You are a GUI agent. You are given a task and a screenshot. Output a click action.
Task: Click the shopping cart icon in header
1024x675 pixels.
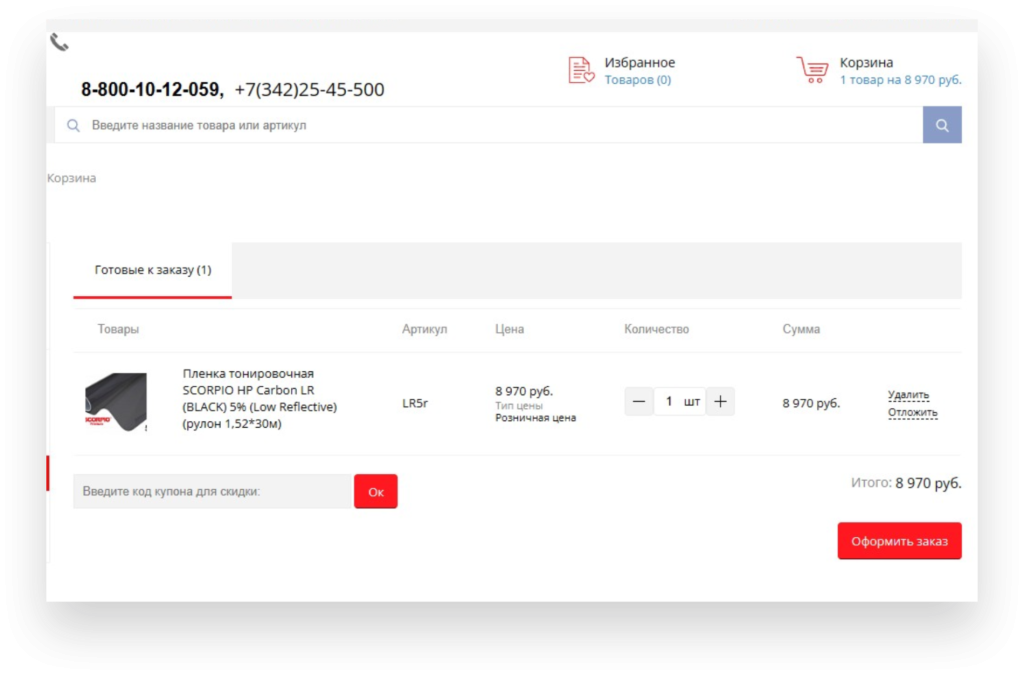coord(812,70)
